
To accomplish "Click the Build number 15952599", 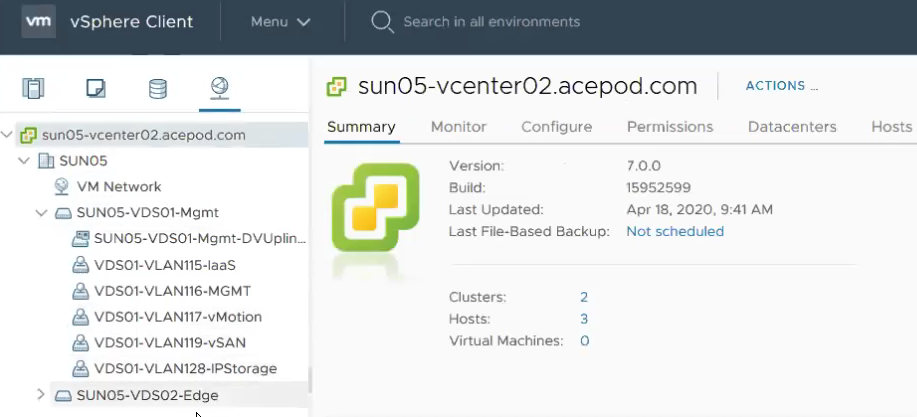I will [659, 188].
